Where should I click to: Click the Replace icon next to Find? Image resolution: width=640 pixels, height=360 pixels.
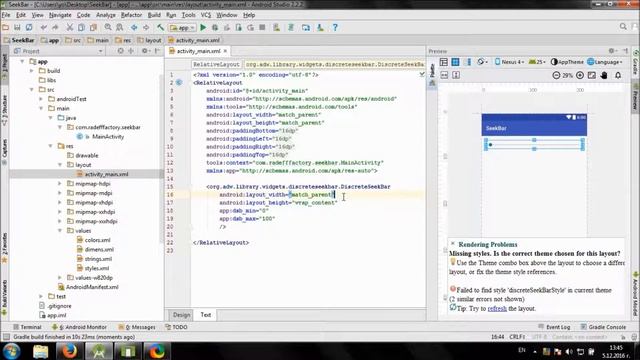120,27
